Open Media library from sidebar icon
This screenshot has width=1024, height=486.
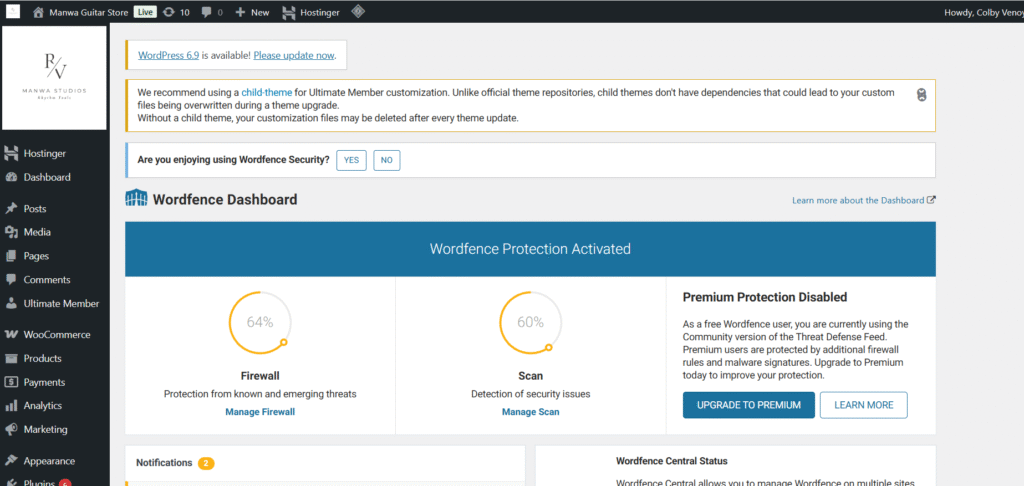click(x=12, y=232)
